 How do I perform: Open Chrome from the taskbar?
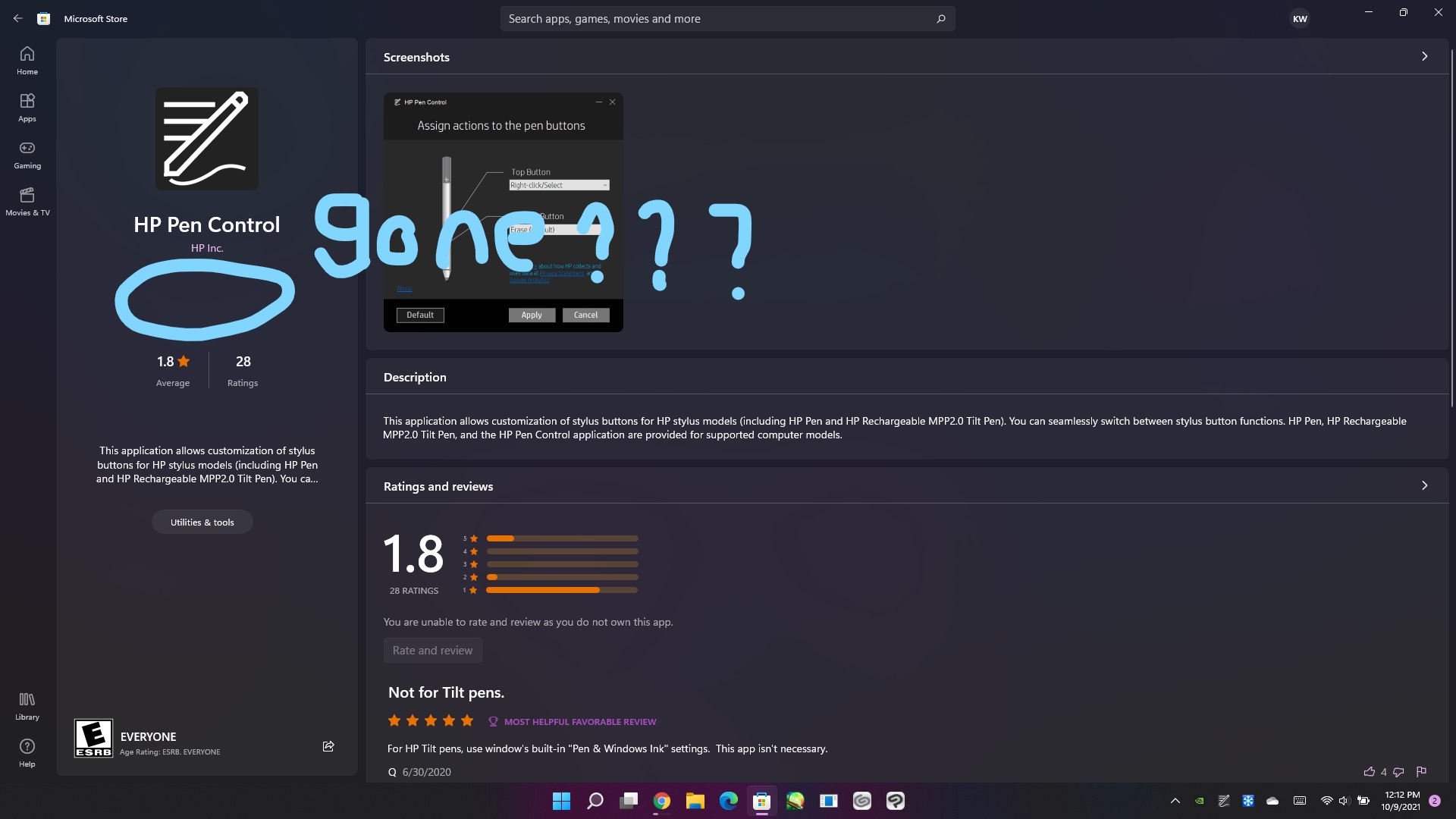(x=661, y=801)
